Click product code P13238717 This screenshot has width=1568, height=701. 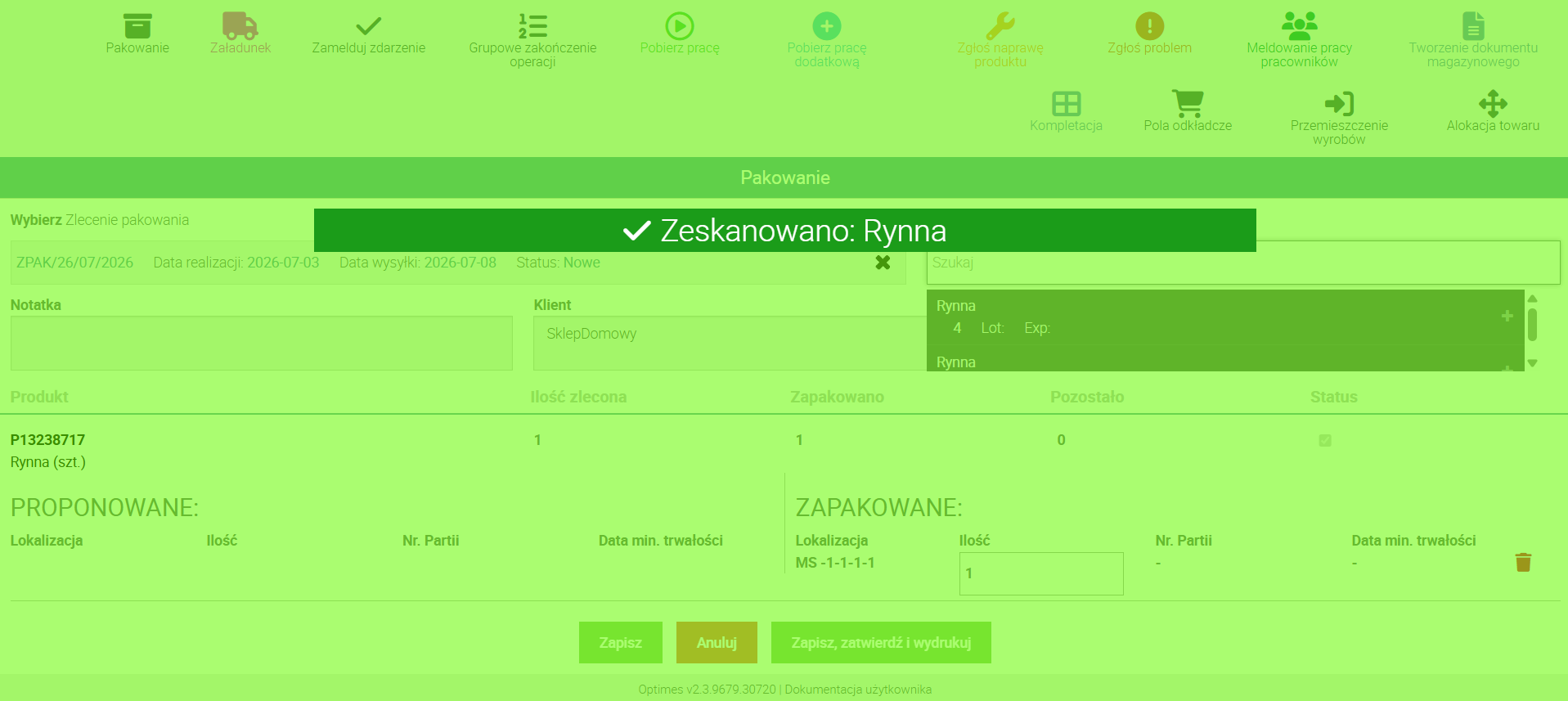pos(47,440)
